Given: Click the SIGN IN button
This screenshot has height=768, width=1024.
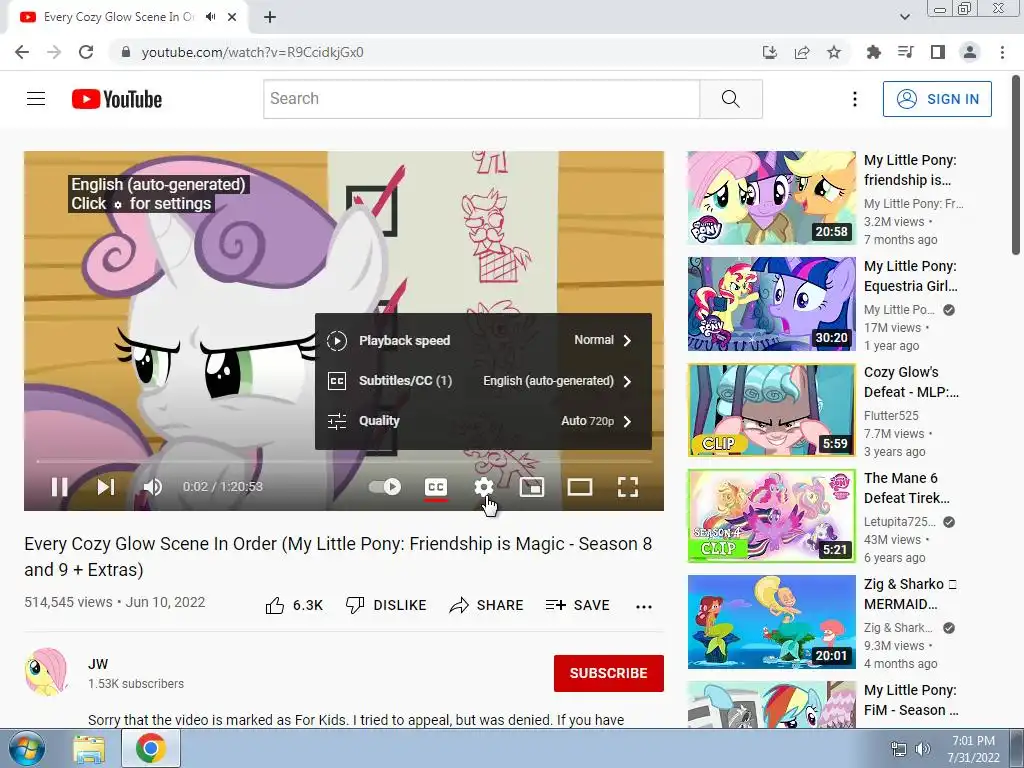Looking at the screenshot, I should (x=937, y=99).
